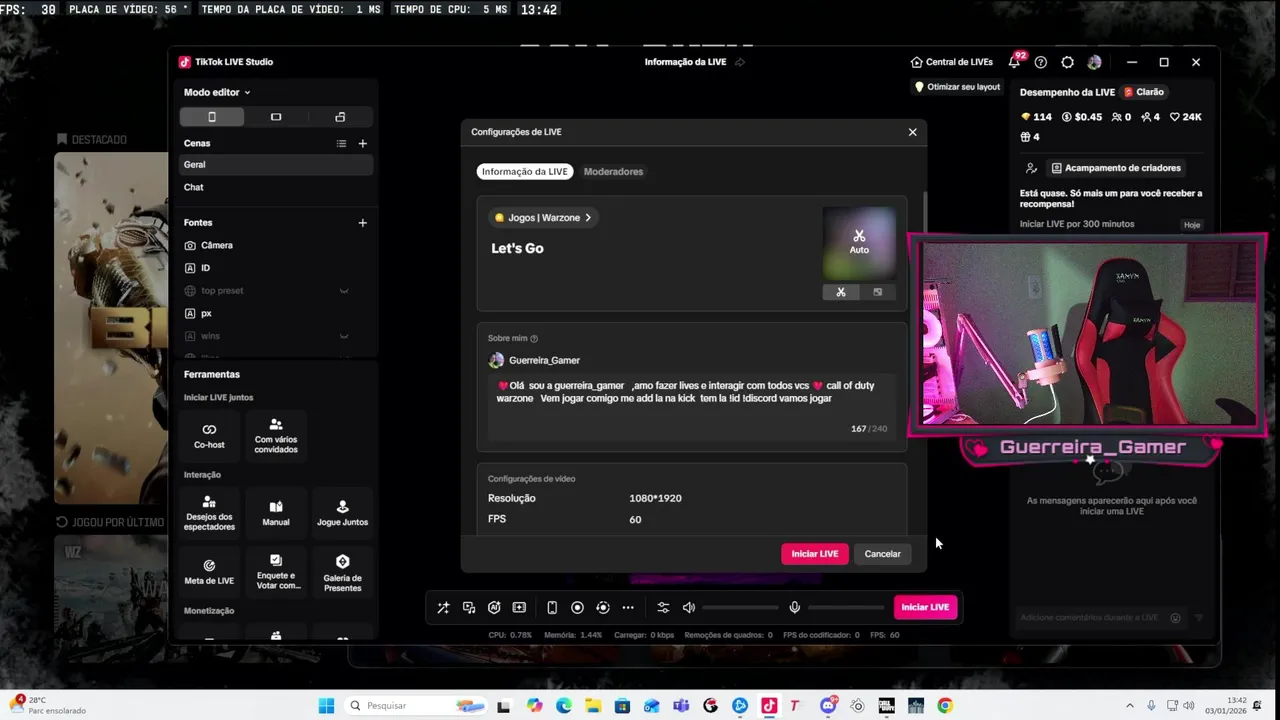Screen dimensions: 1280x720
Task: Show the hidden wins source
Action: click(344, 336)
